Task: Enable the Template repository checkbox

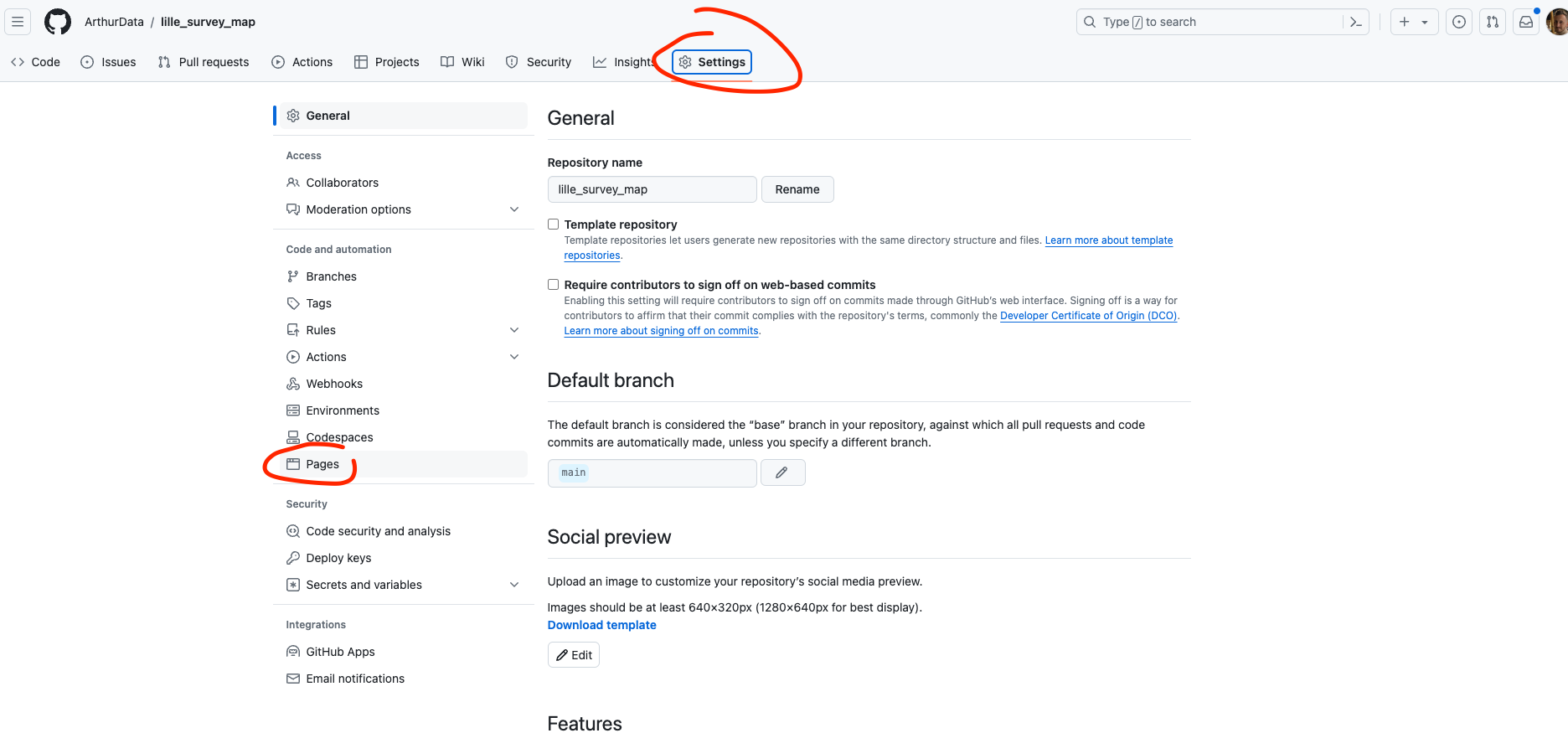Action: 553,225
